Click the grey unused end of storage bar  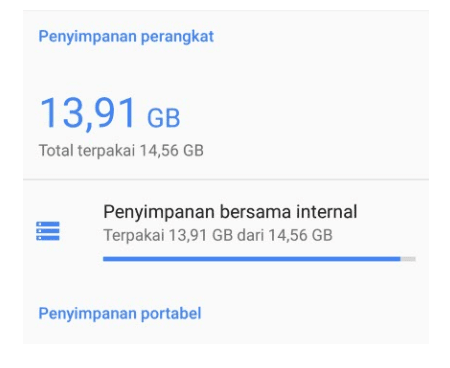[x=408, y=259]
